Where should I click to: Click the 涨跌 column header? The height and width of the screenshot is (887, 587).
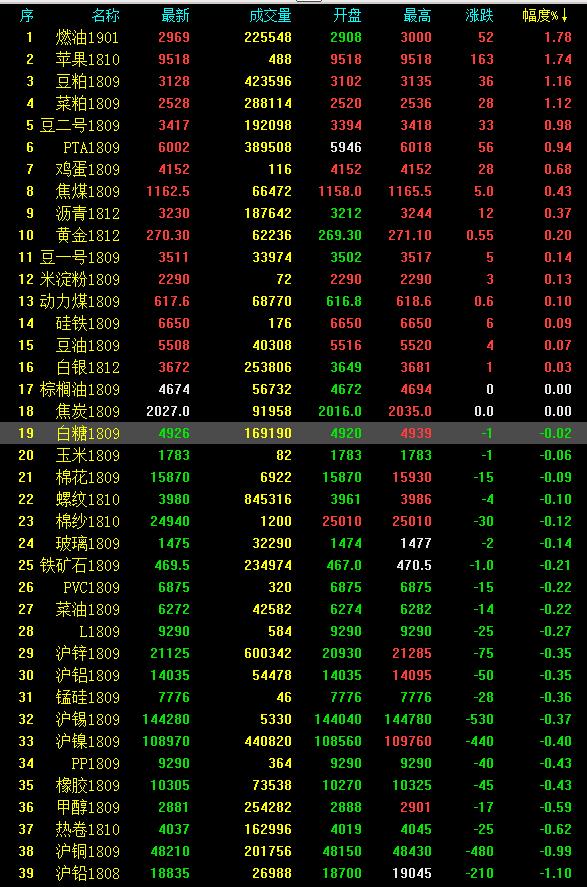(x=480, y=15)
